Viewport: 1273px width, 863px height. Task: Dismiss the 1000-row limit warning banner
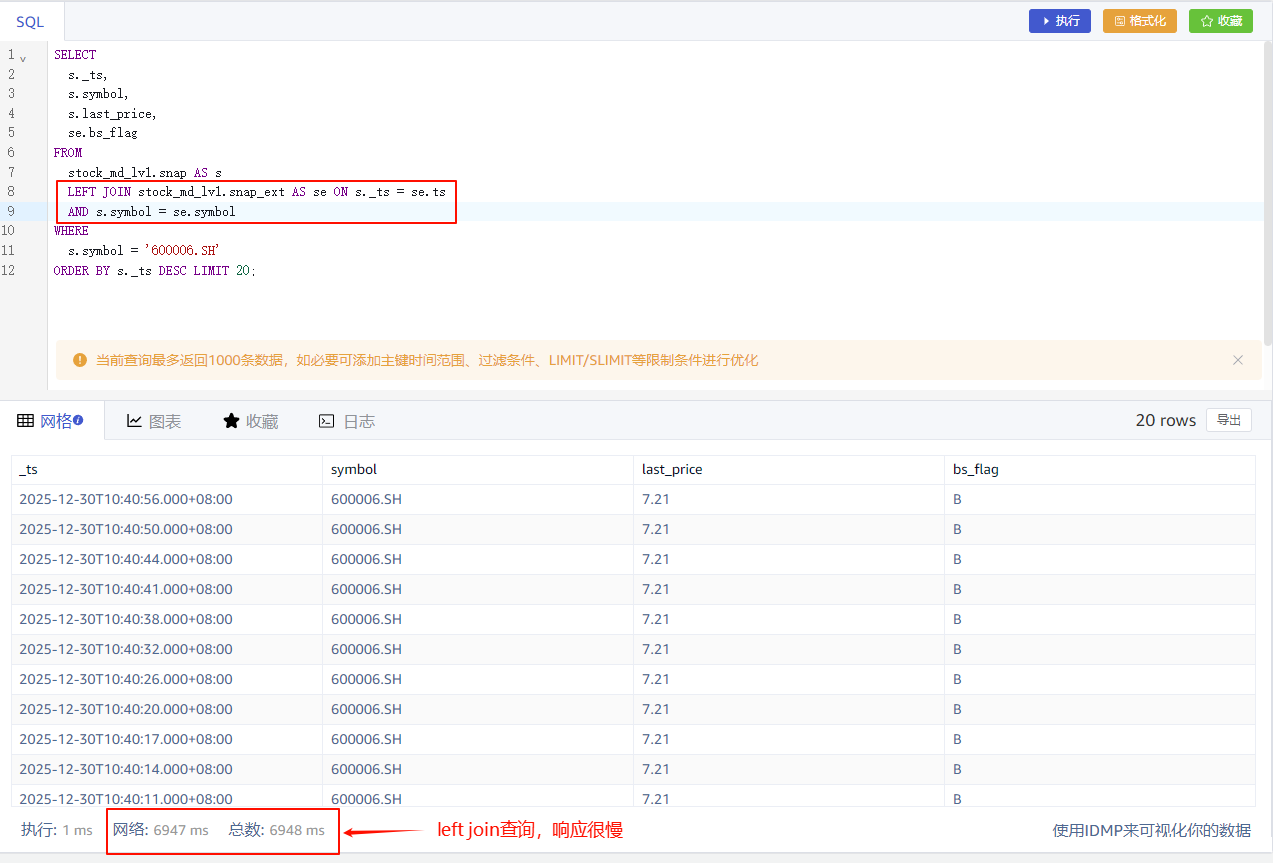pos(1237,360)
